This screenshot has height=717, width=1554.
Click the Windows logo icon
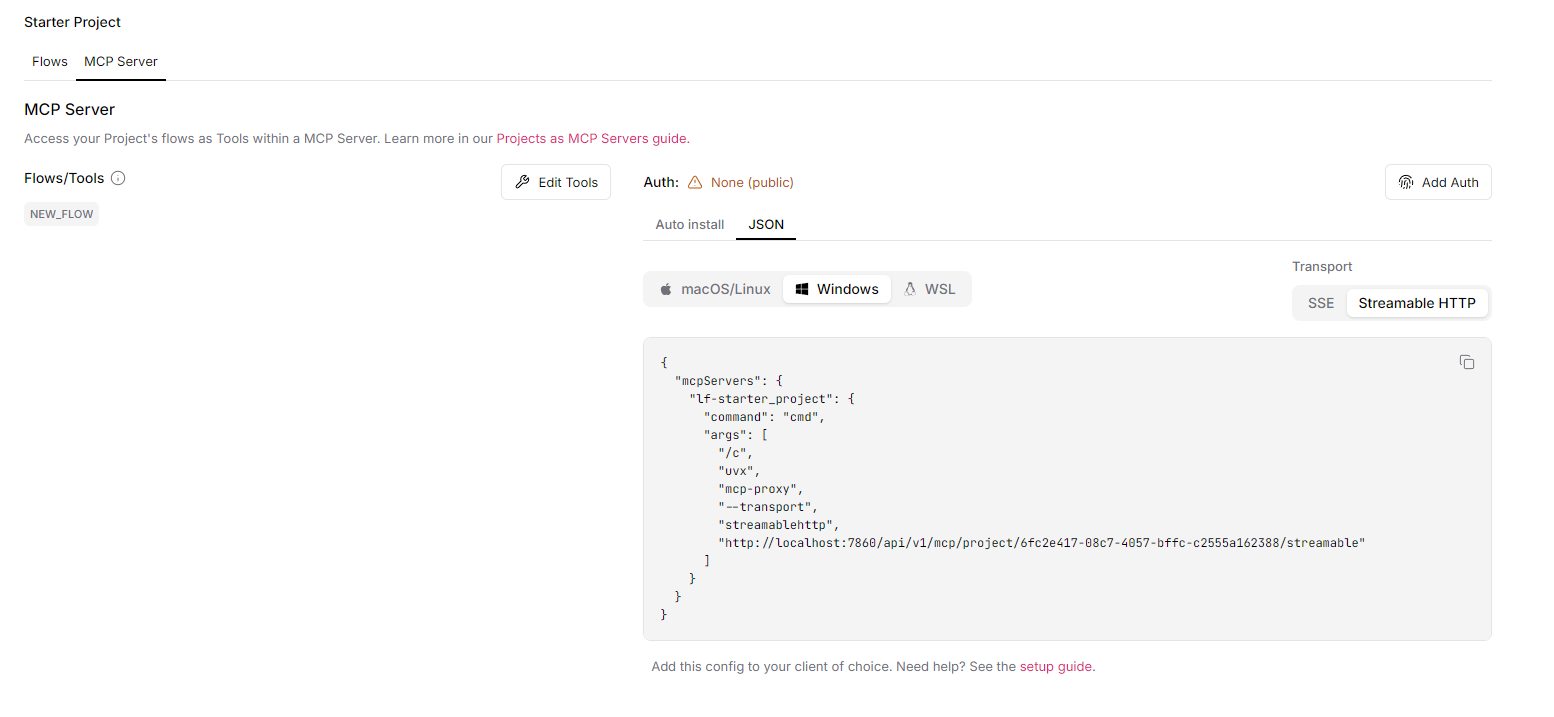coord(801,289)
